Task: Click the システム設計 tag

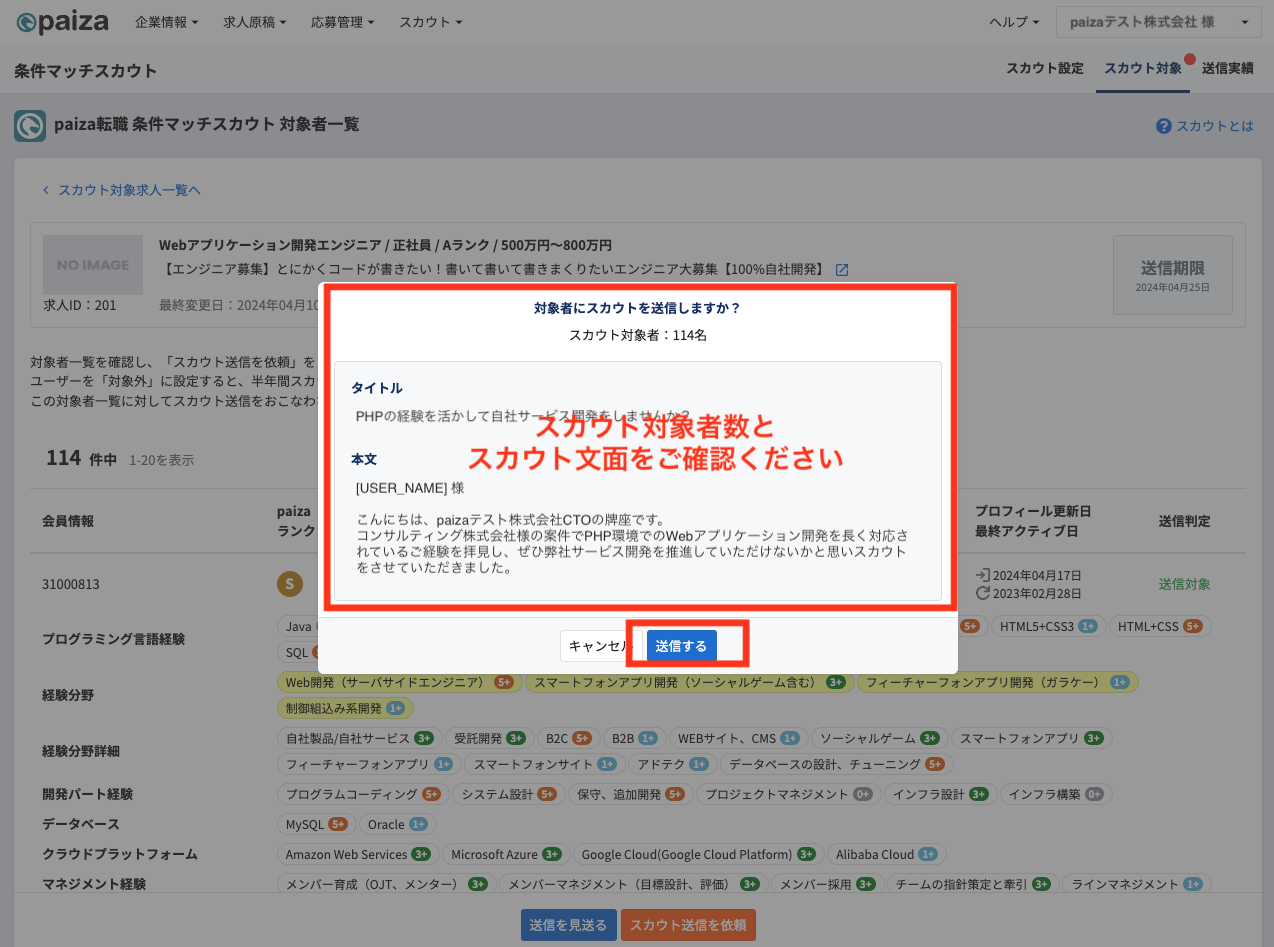Action: click(507, 794)
